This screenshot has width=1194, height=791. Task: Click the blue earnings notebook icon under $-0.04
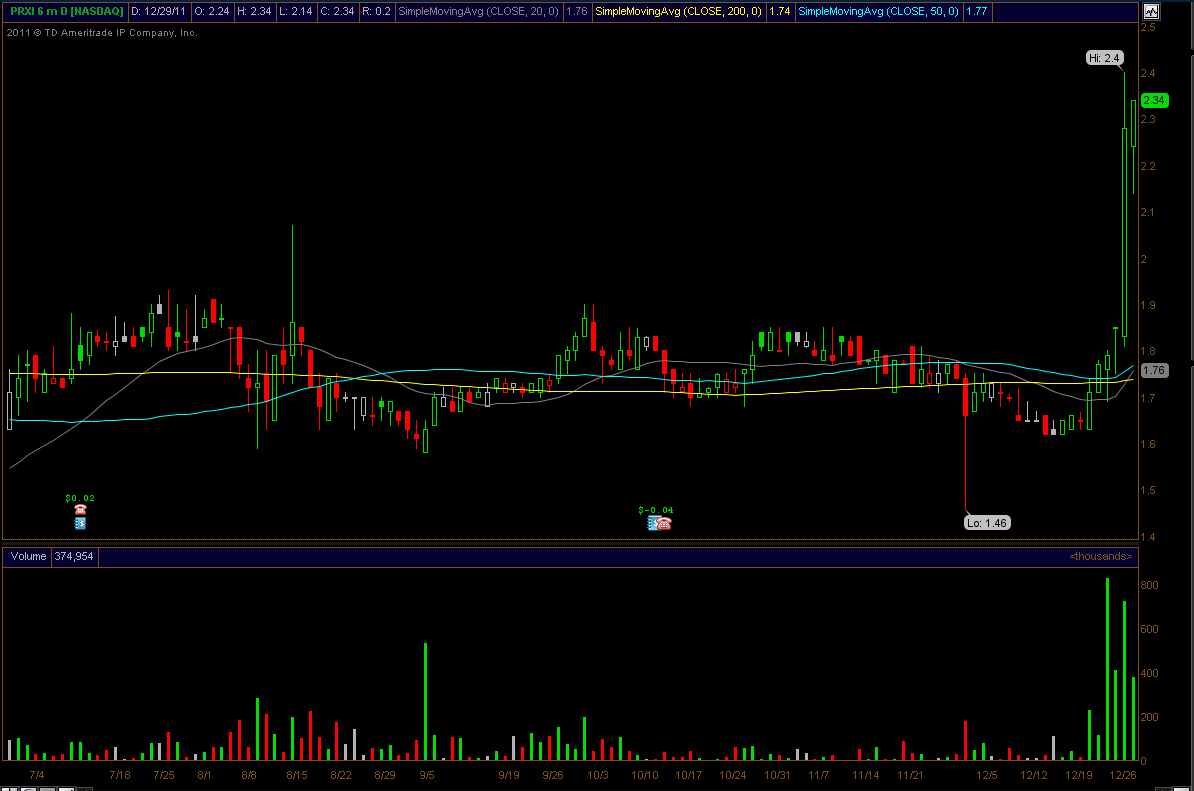[x=653, y=523]
